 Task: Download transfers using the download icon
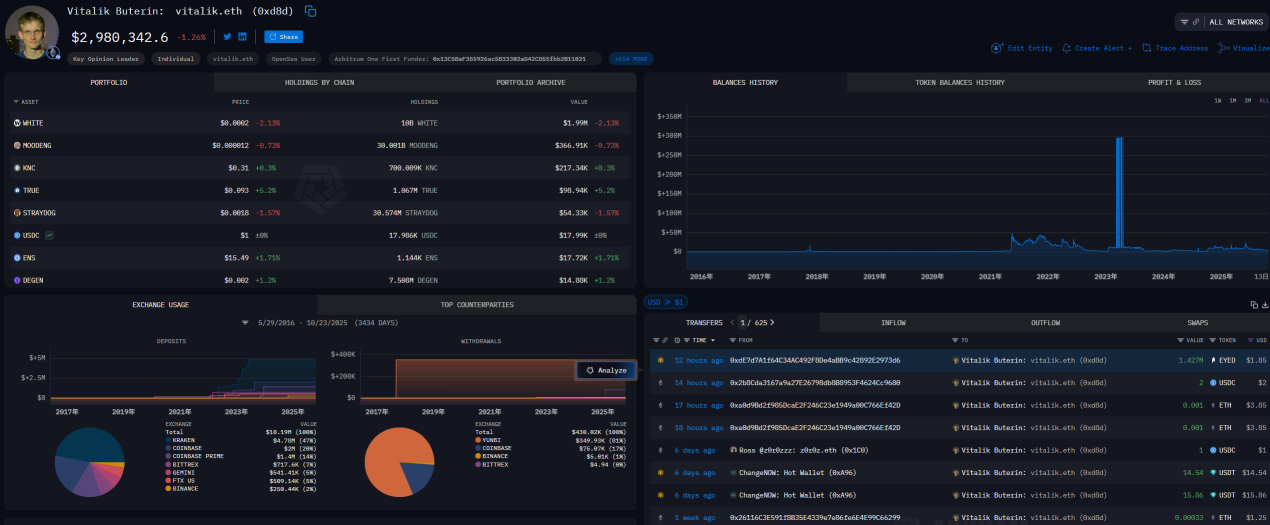click(1264, 305)
